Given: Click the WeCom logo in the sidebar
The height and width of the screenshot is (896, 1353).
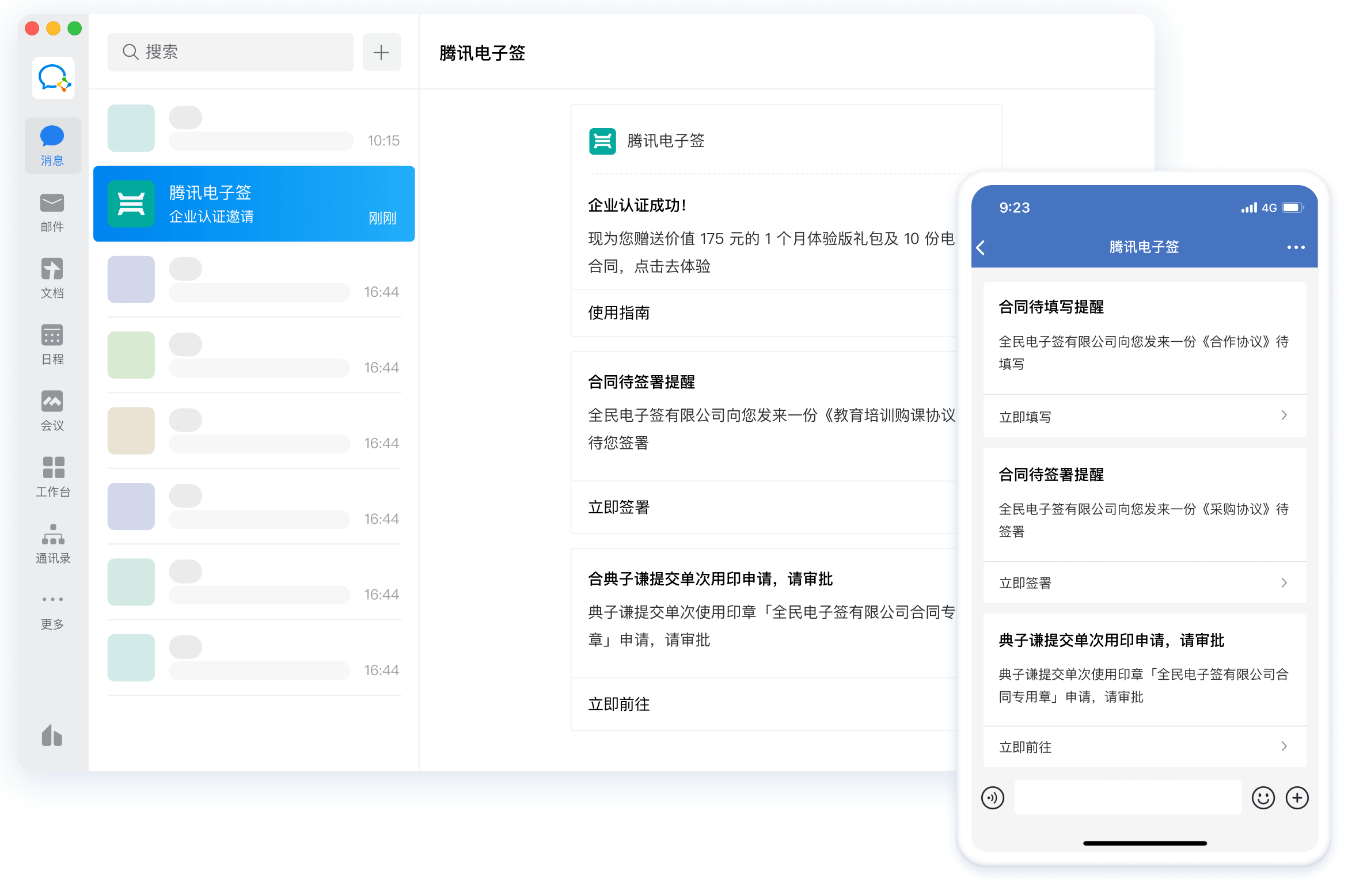Looking at the screenshot, I should (x=53, y=78).
